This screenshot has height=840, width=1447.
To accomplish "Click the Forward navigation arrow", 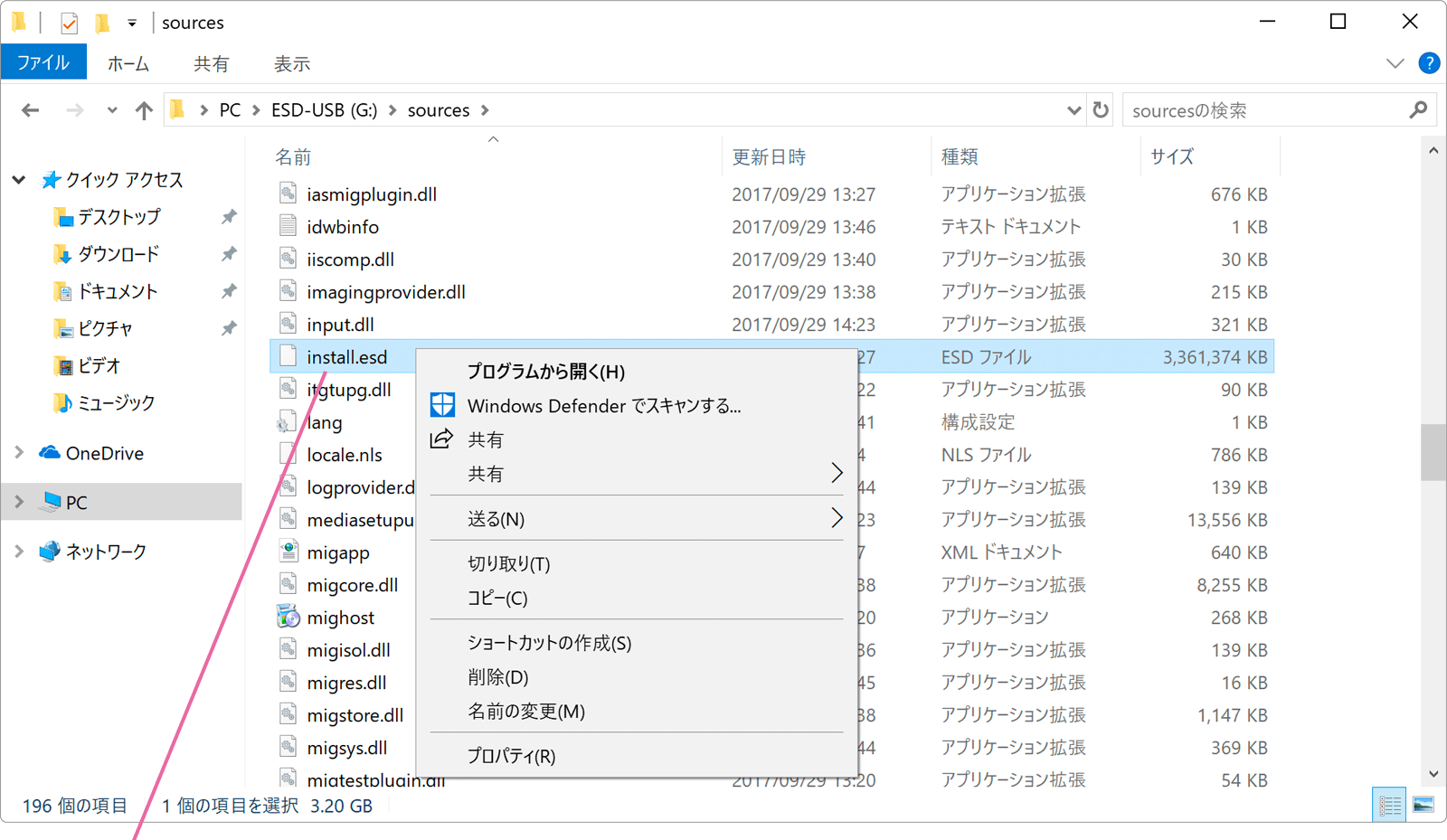I will tap(74, 110).
